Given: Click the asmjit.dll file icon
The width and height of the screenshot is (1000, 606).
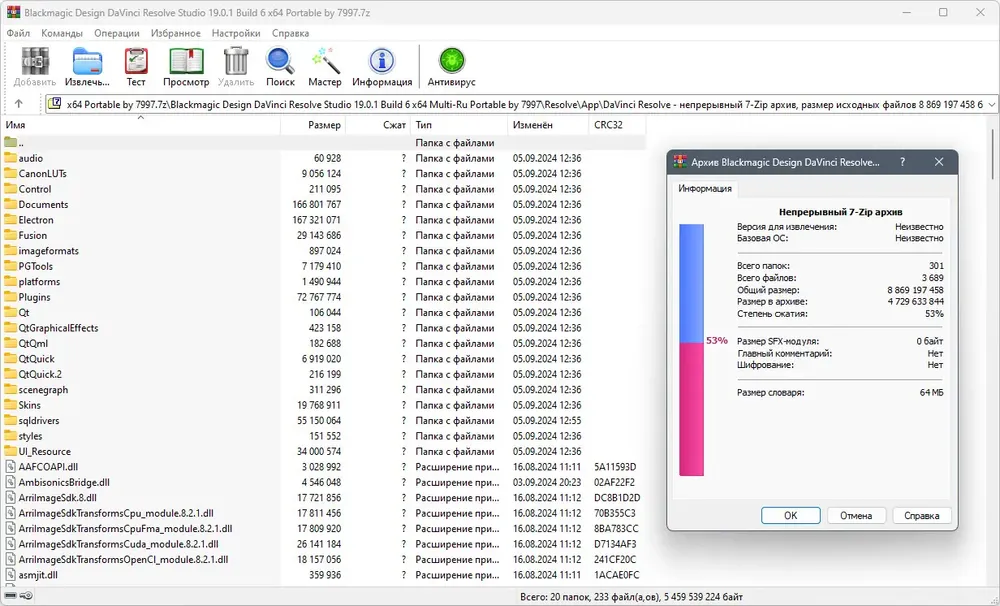Looking at the screenshot, I should click(10, 575).
